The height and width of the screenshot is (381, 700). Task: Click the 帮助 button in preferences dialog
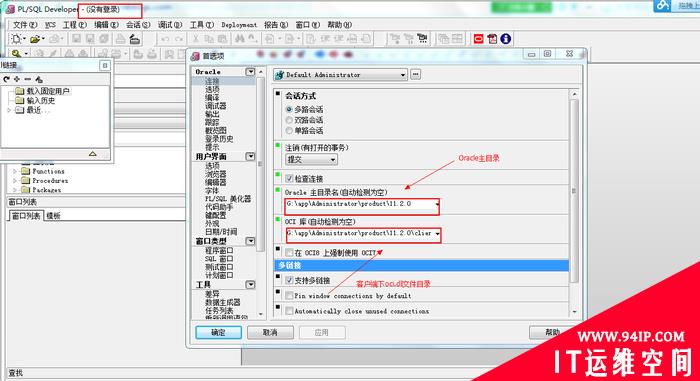tap(552, 332)
